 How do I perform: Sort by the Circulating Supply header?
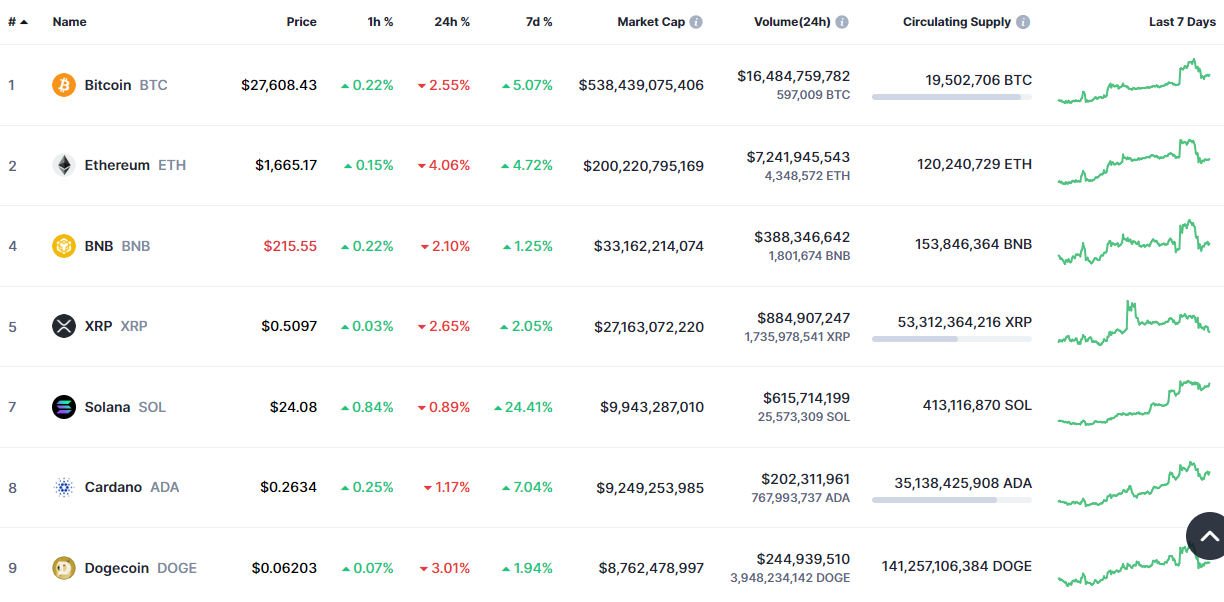coord(957,22)
